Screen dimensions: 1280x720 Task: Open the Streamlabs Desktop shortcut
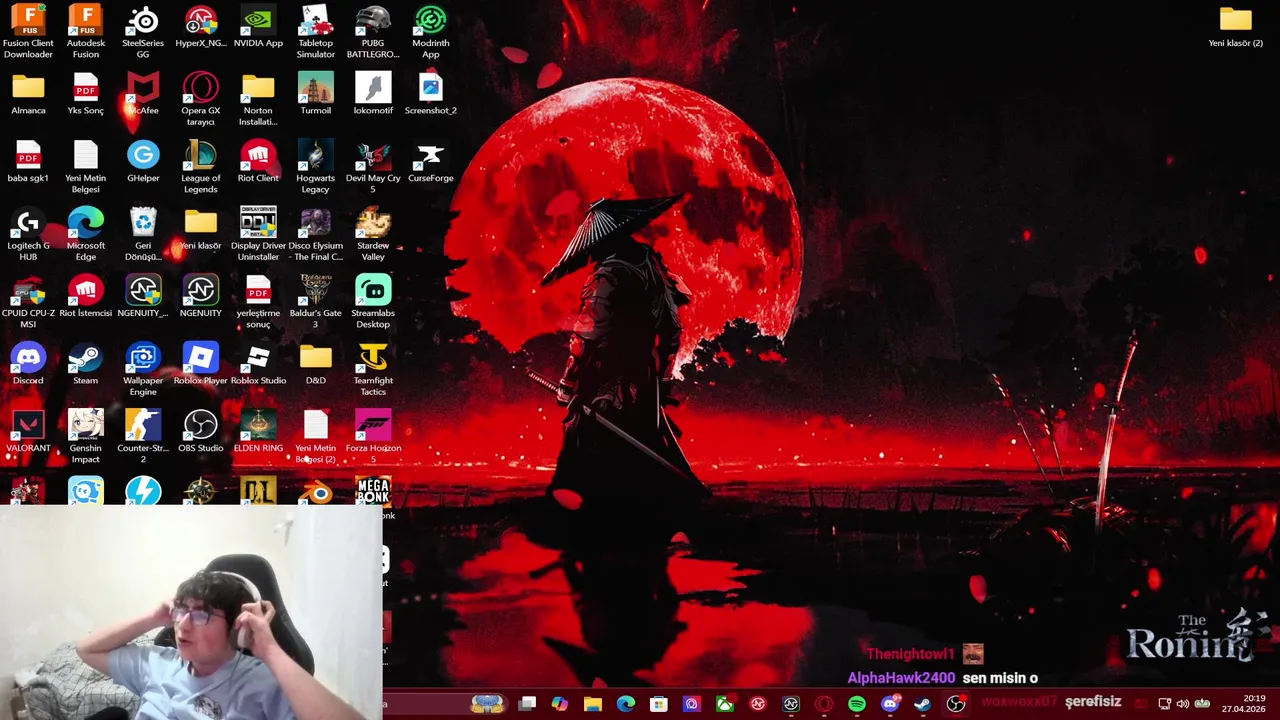pyautogui.click(x=373, y=302)
